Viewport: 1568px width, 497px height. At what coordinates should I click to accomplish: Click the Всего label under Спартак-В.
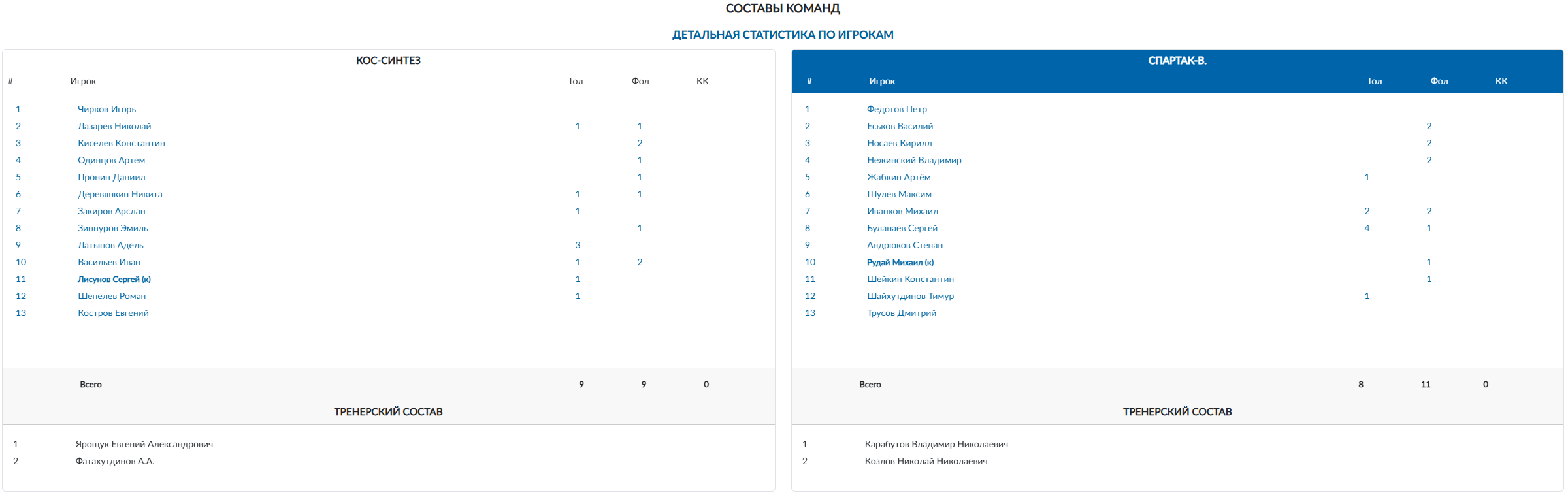tap(870, 385)
